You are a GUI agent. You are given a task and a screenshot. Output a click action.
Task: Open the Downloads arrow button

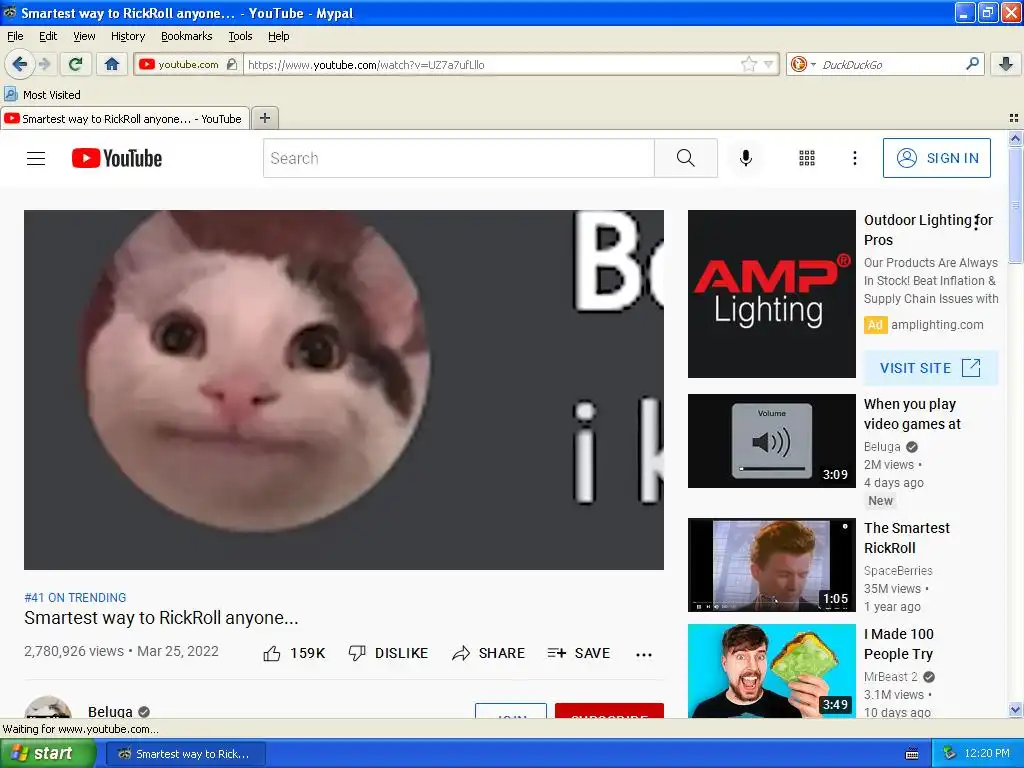1006,64
